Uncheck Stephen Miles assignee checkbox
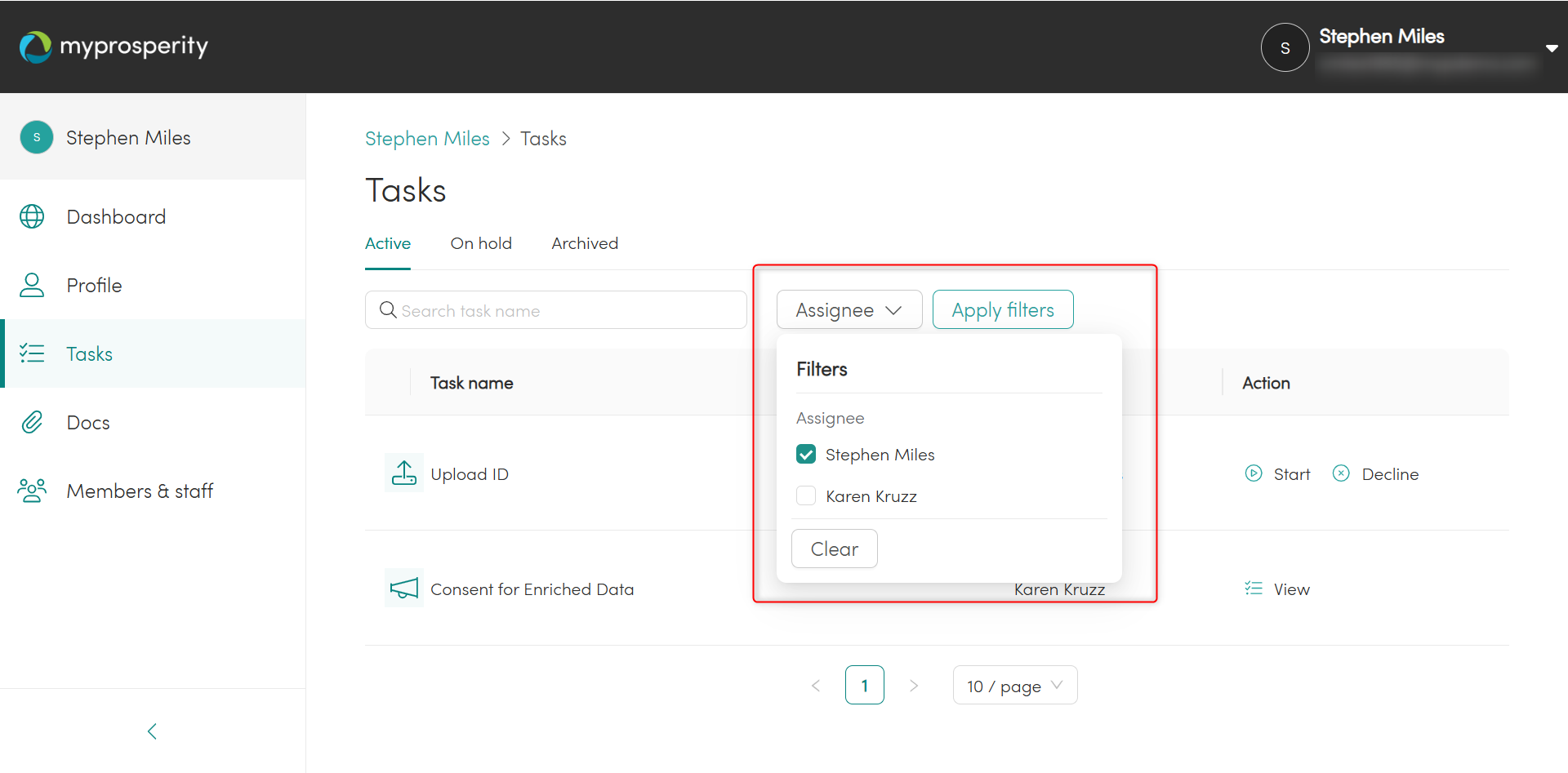The image size is (1568, 773). click(806, 454)
